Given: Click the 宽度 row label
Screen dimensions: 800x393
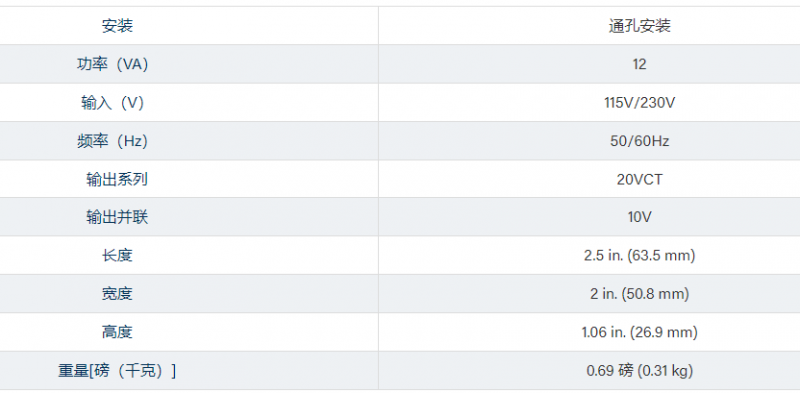Looking at the screenshot, I should tap(117, 294).
